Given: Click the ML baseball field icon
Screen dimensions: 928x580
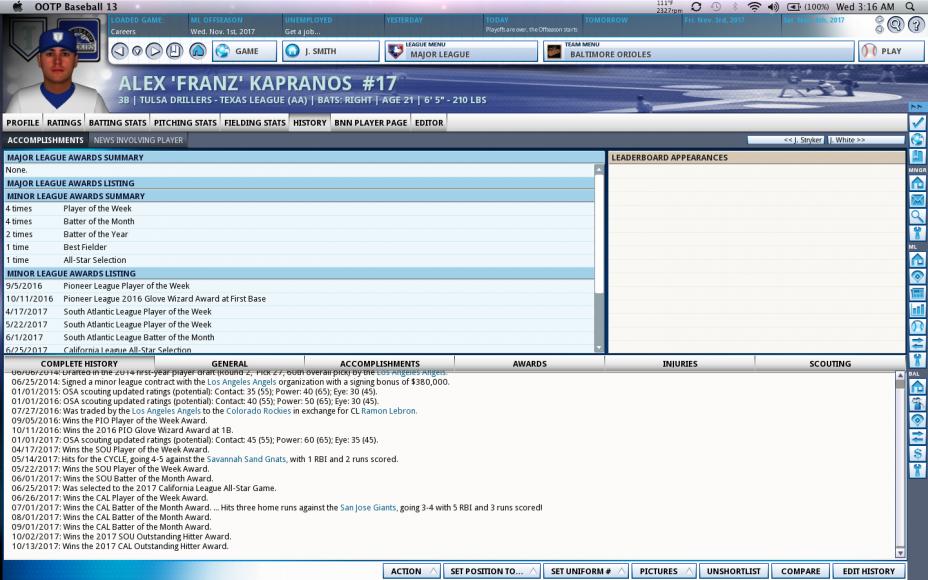Looking at the screenshot, I should pyautogui.click(x=917, y=276).
